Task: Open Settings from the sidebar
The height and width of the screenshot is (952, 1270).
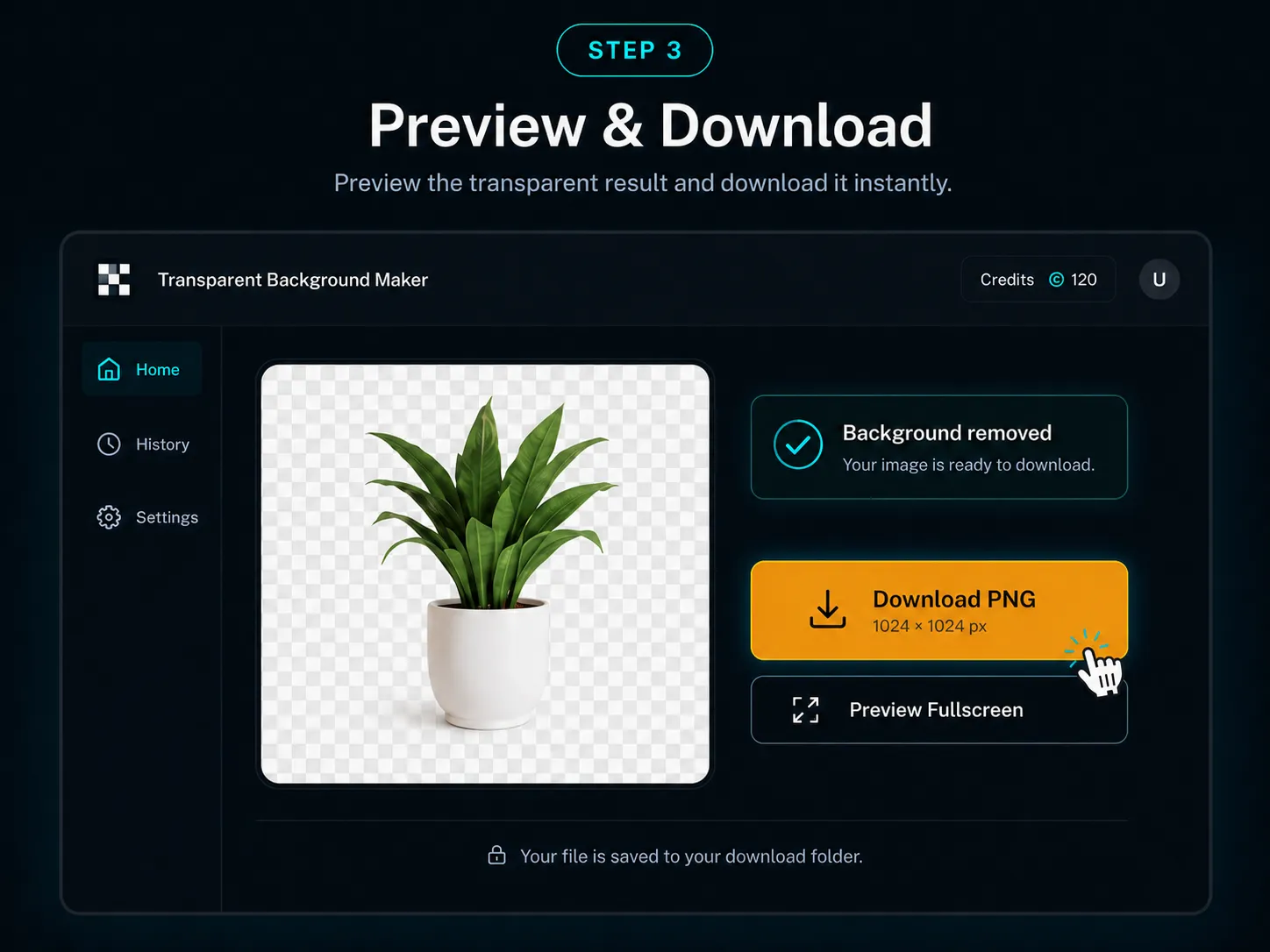Action: (147, 517)
